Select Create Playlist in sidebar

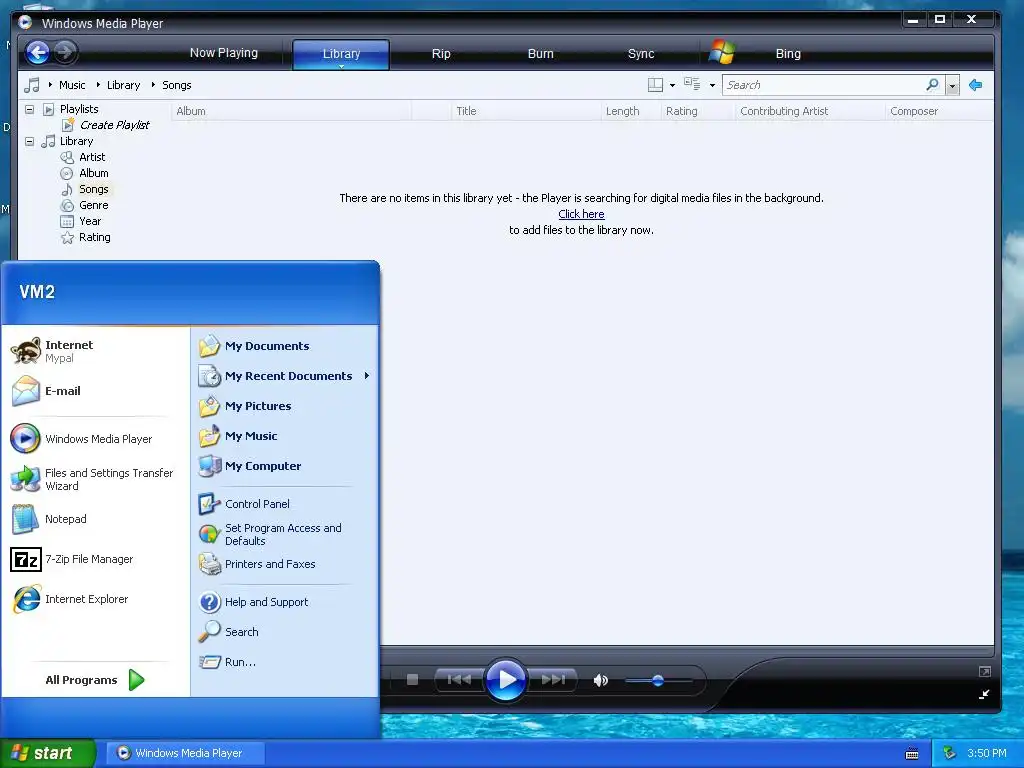[114, 125]
